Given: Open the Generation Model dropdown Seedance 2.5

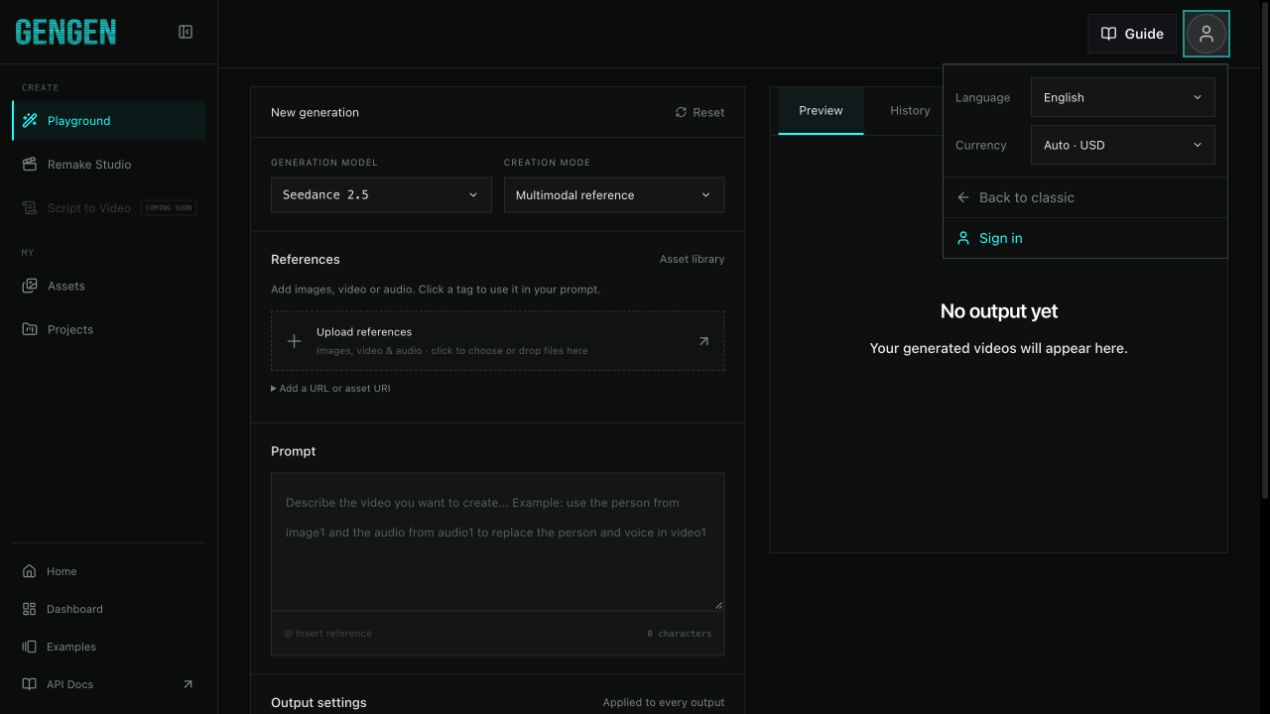Looking at the screenshot, I should coord(381,195).
